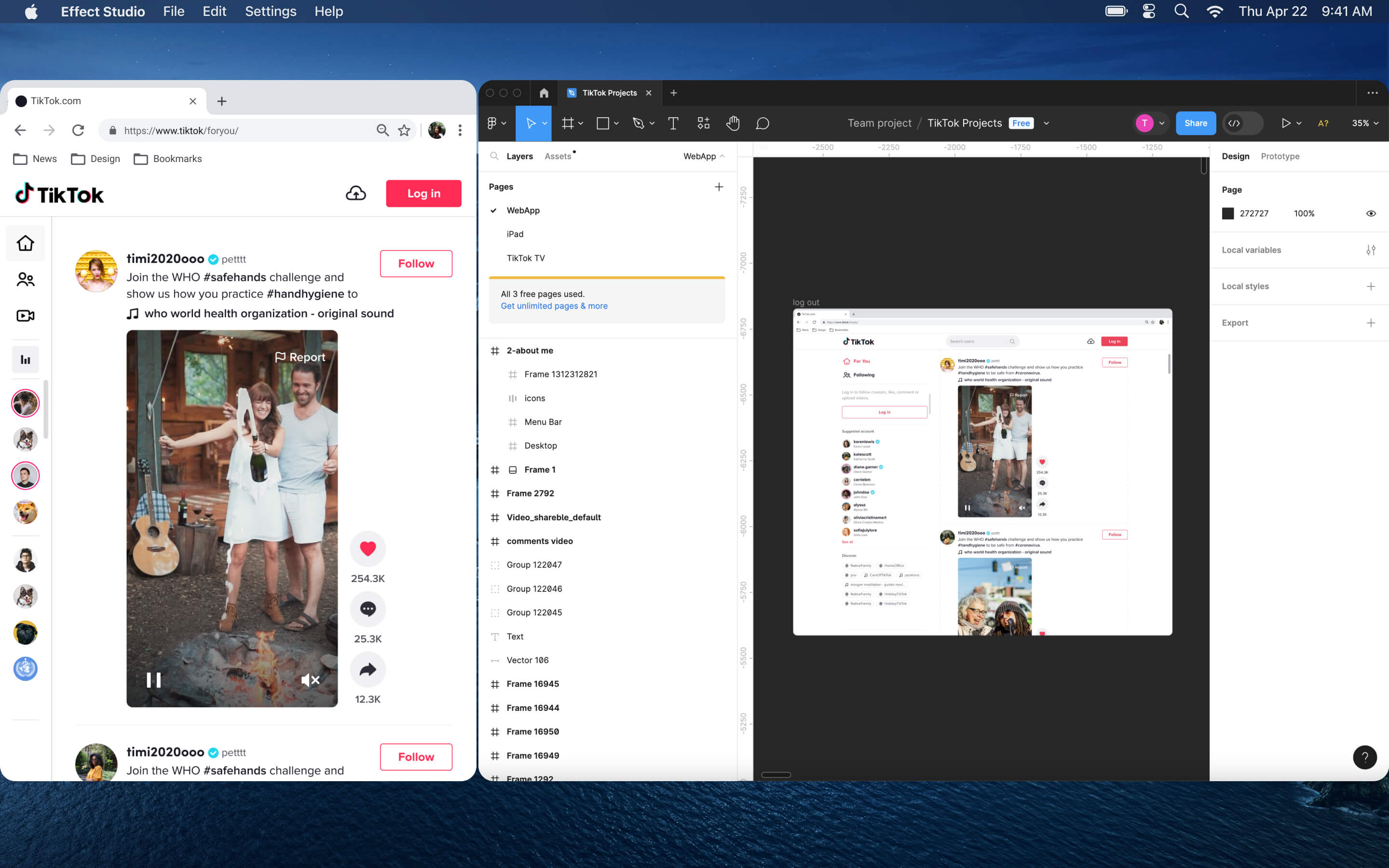Viewport: 1389px width, 868px height.
Task: Toggle page background visibility eye
Action: click(1371, 214)
